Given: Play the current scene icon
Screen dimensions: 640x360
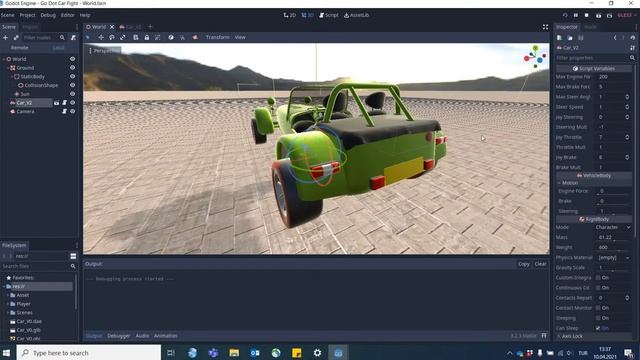Looking at the screenshot, I should (x=598, y=15).
